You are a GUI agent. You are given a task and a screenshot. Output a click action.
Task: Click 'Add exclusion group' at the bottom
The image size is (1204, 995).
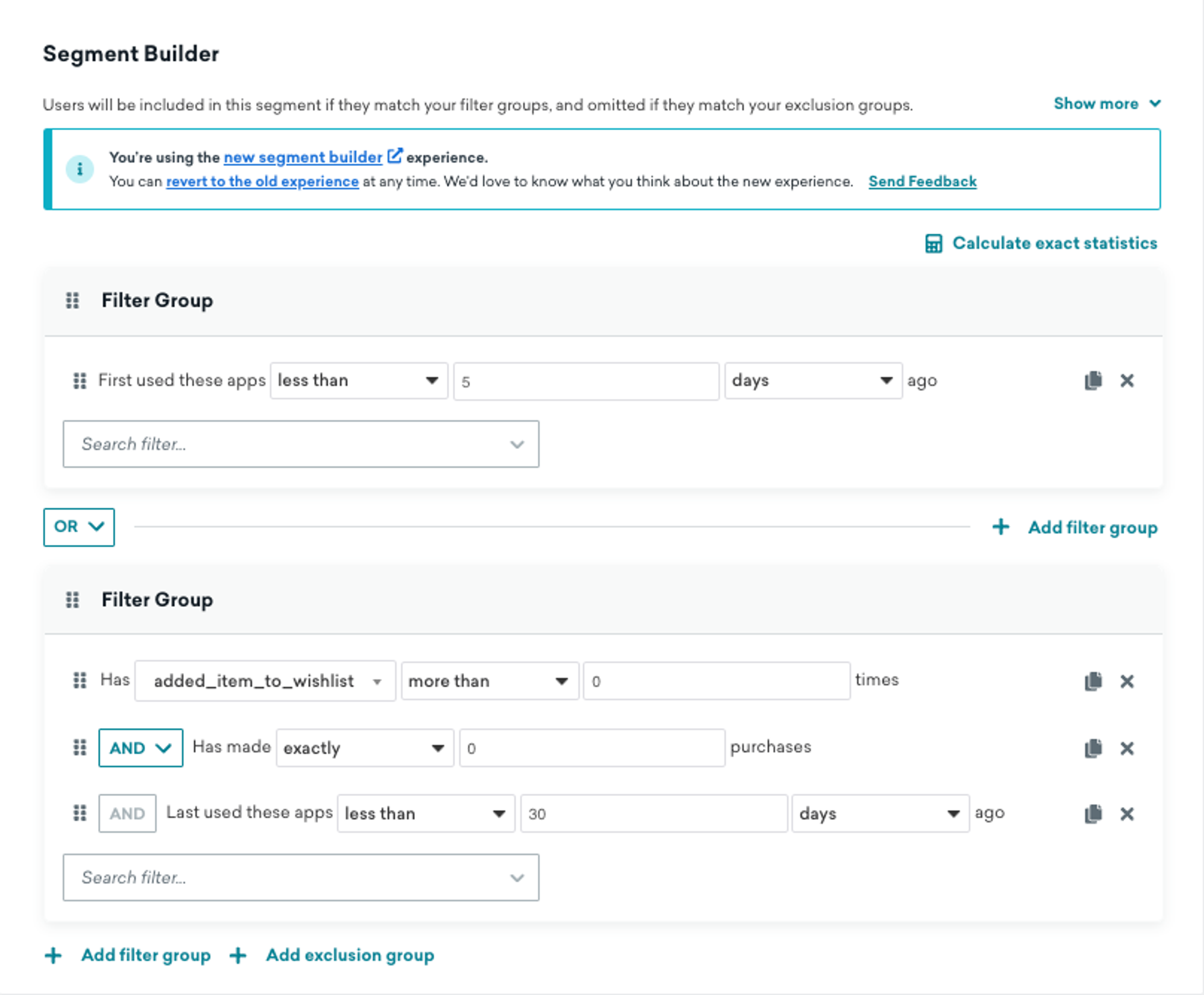coord(350,955)
